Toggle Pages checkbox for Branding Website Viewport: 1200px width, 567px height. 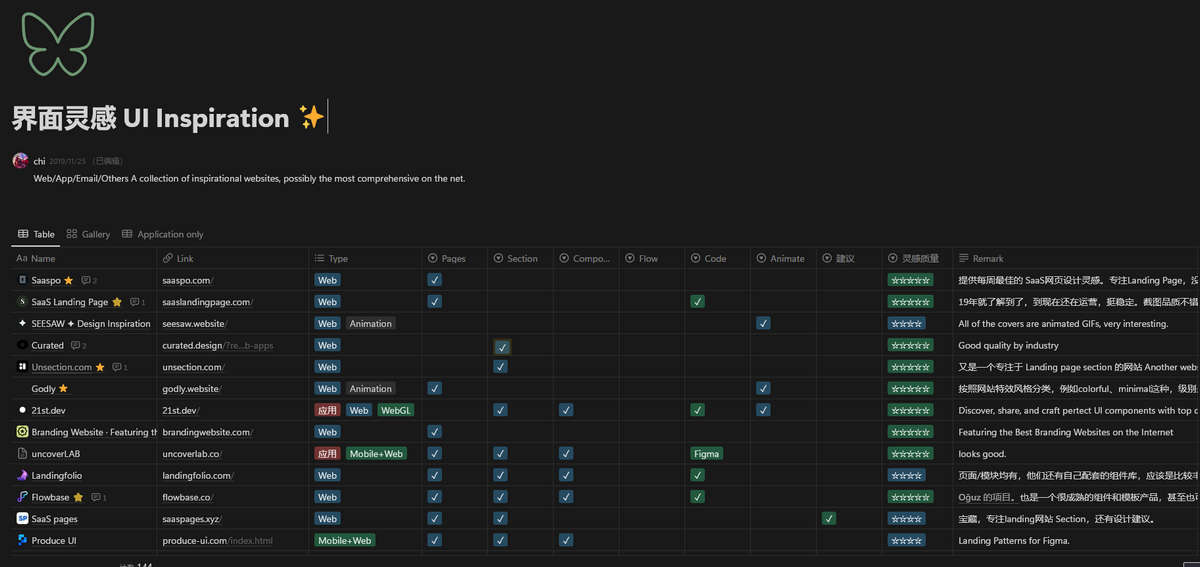[434, 432]
